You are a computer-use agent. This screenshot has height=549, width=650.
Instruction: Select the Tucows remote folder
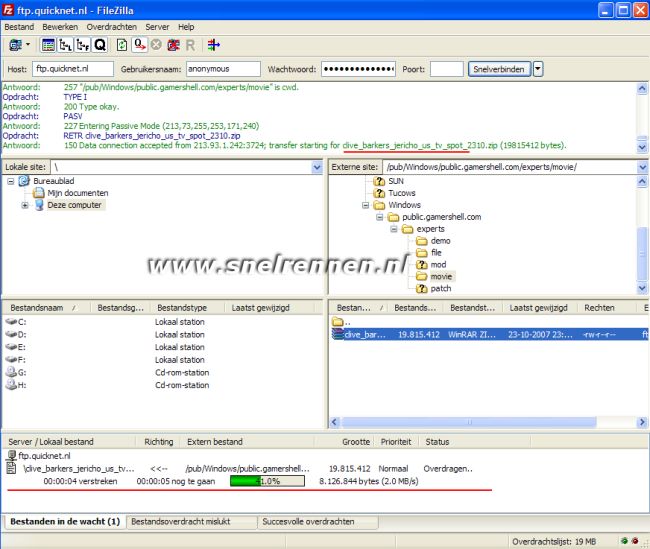click(x=402, y=193)
